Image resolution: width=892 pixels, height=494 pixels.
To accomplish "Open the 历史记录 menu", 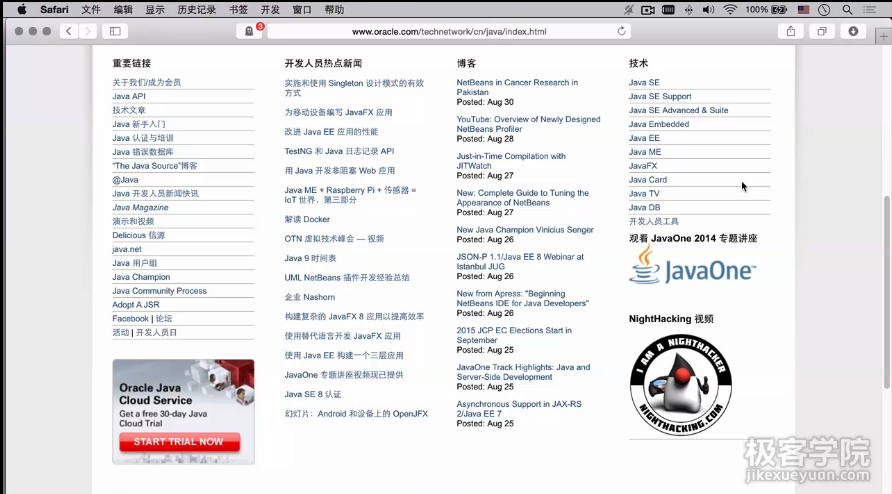I will tap(196, 10).
